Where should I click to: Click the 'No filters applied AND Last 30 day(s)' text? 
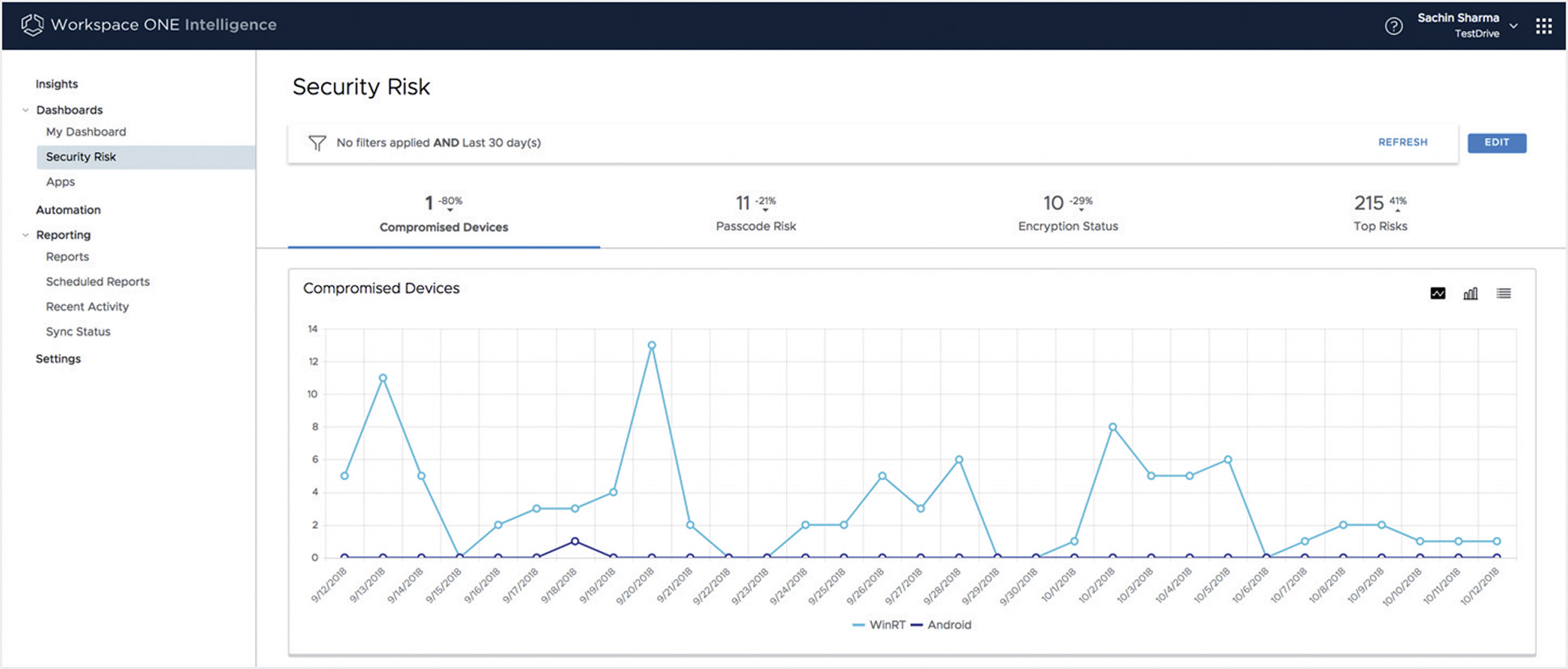[x=439, y=143]
